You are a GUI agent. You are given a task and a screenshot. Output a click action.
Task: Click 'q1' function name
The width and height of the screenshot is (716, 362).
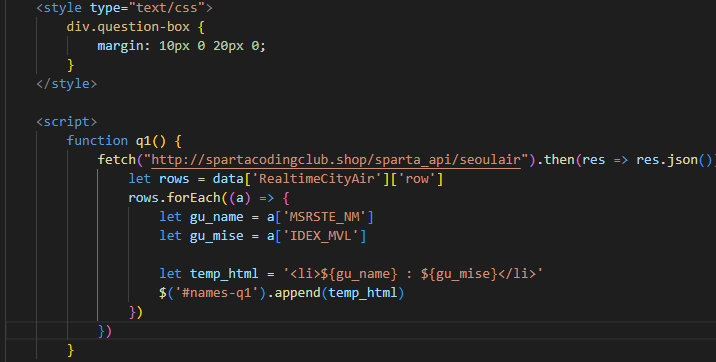pyautogui.click(x=143, y=141)
